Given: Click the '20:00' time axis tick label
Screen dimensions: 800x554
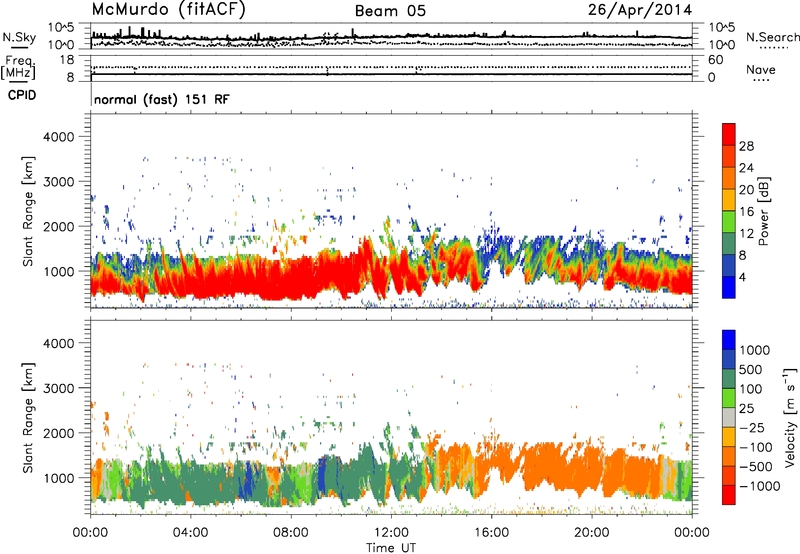Looking at the screenshot, I should point(591,532).
